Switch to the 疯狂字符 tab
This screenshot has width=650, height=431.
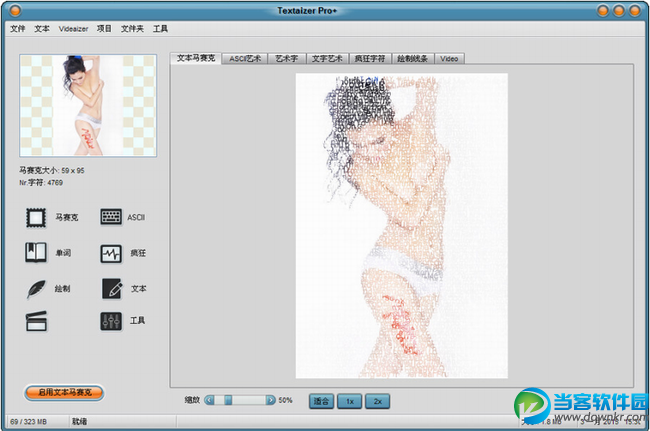click(367, 59)
